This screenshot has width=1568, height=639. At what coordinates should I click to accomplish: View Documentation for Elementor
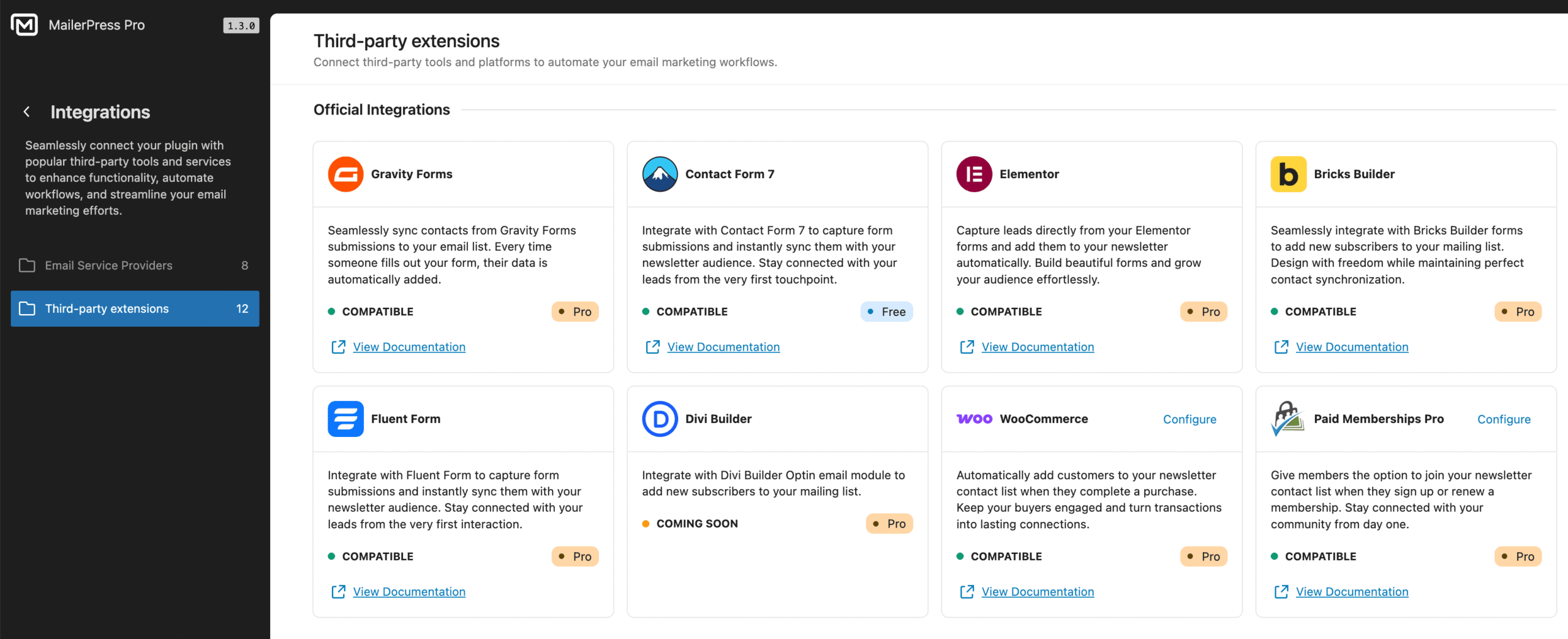point(1037,347)
